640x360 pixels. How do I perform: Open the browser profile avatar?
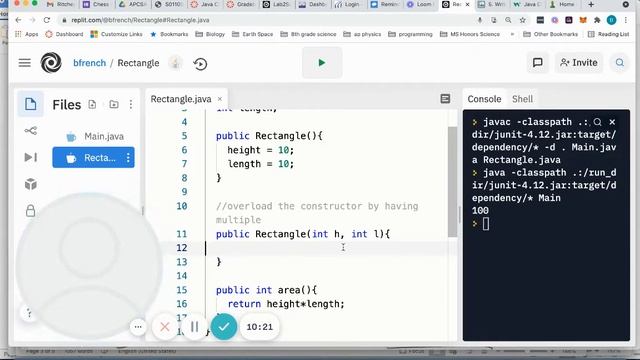tap(611, 20)
